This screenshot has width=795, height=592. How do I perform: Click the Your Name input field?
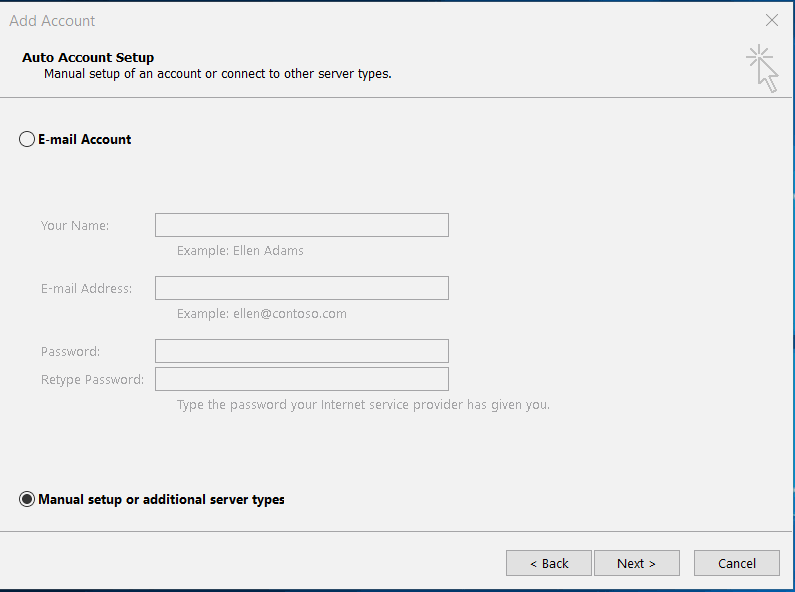[302, 225]
